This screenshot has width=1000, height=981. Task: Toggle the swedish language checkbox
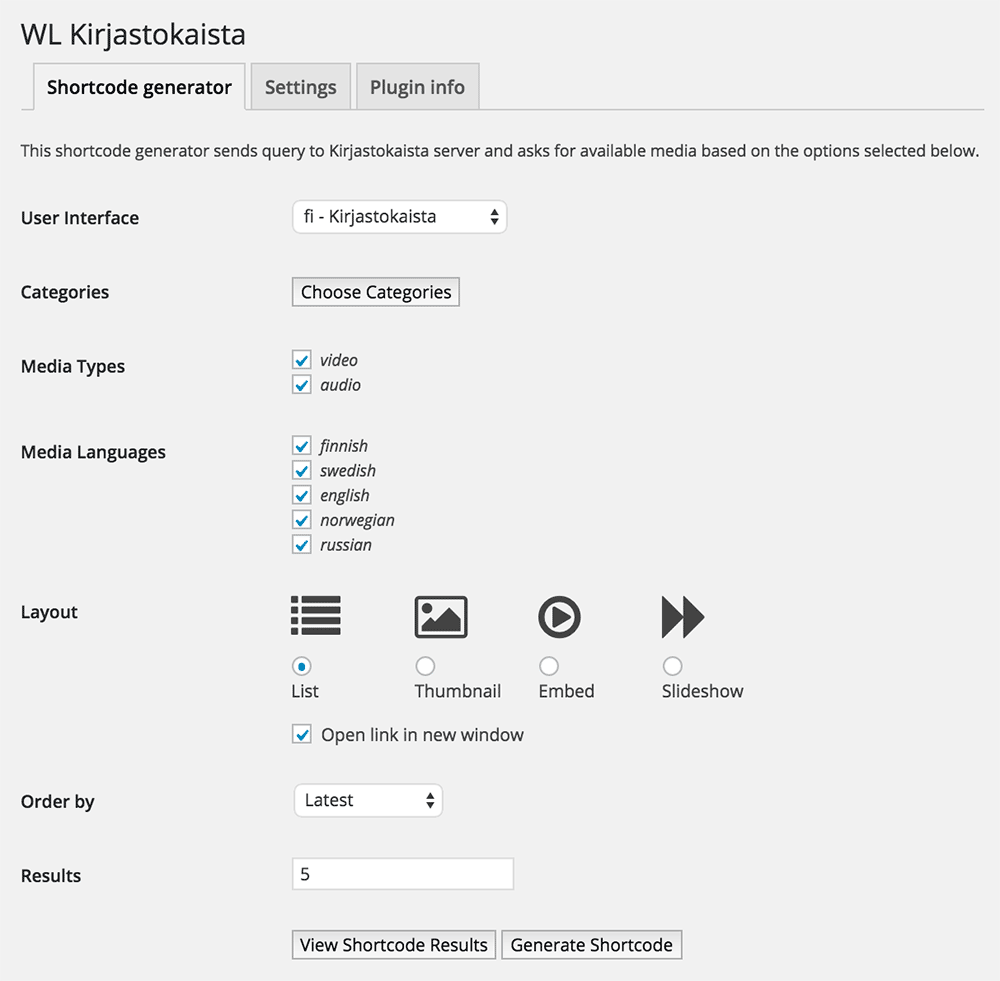[x=302, y=470]
